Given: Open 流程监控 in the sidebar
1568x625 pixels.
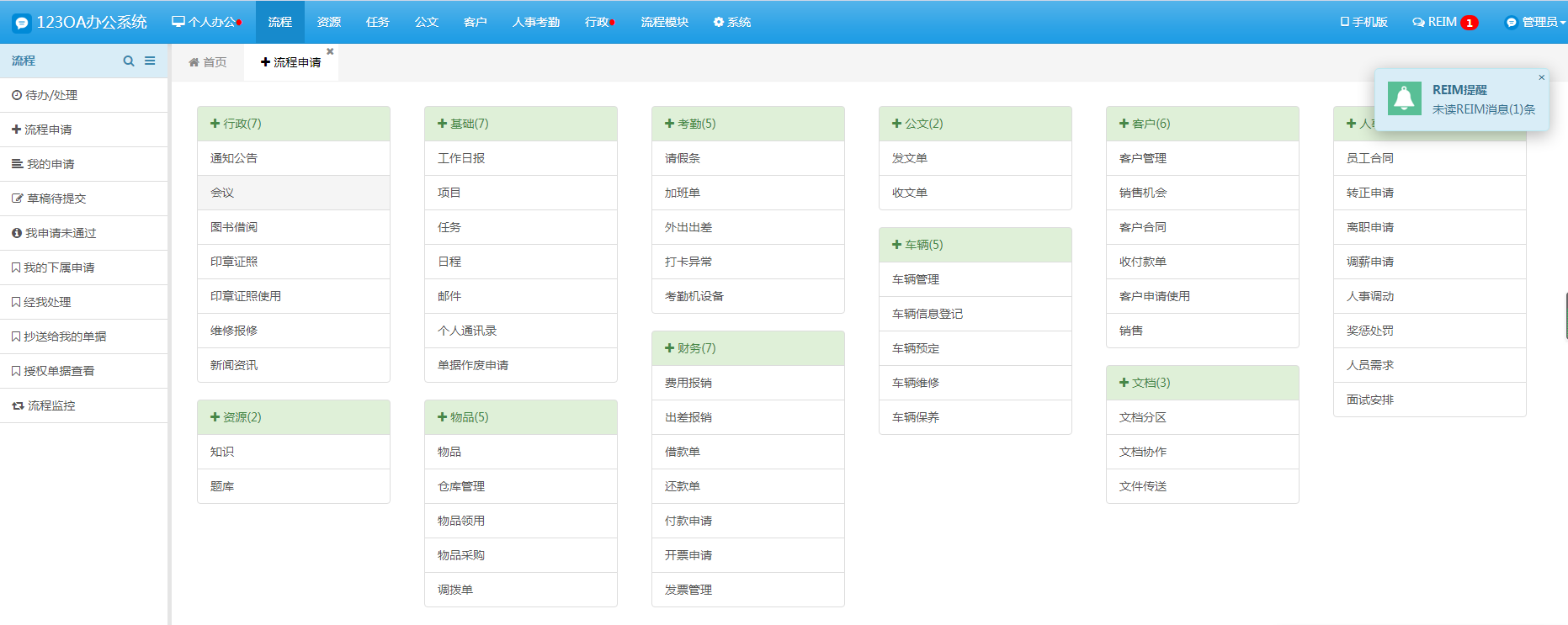Looking at the screenshot, I should tap(51, 405).
